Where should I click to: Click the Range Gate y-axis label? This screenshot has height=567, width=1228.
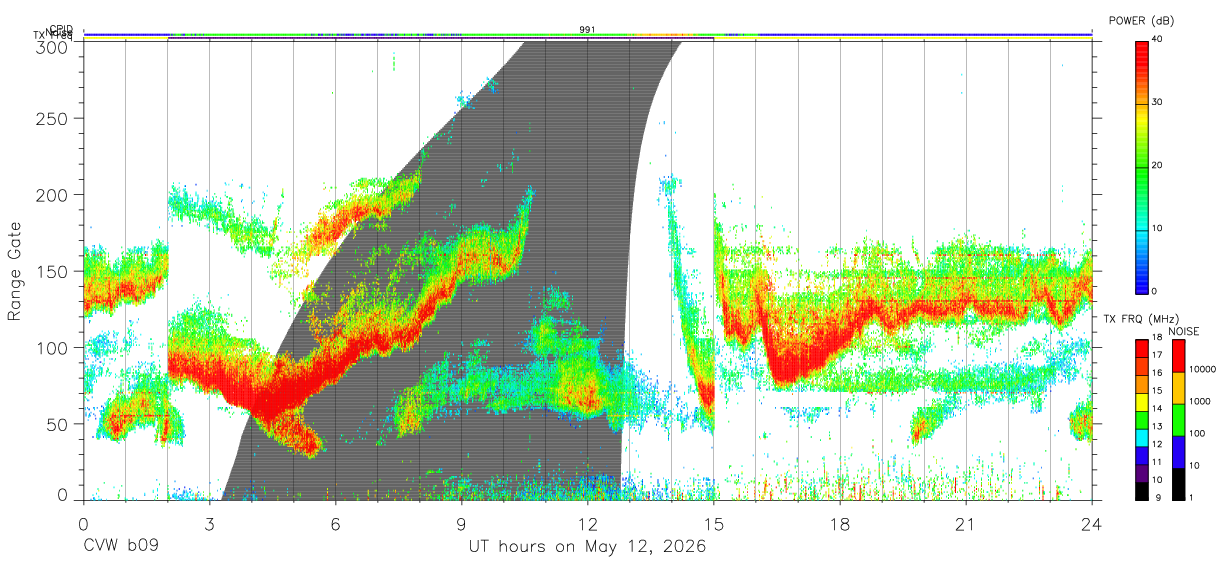click(15, 270)
